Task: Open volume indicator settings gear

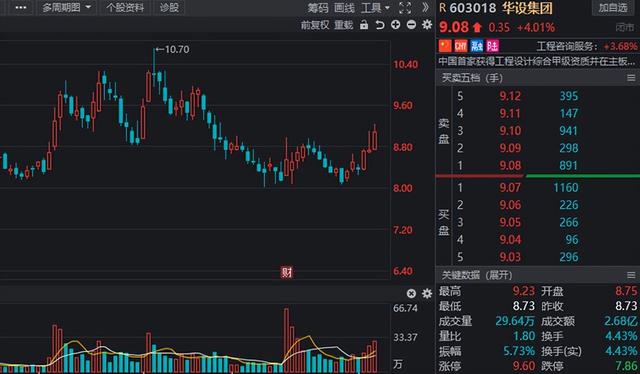Action: tap(427, 293)
